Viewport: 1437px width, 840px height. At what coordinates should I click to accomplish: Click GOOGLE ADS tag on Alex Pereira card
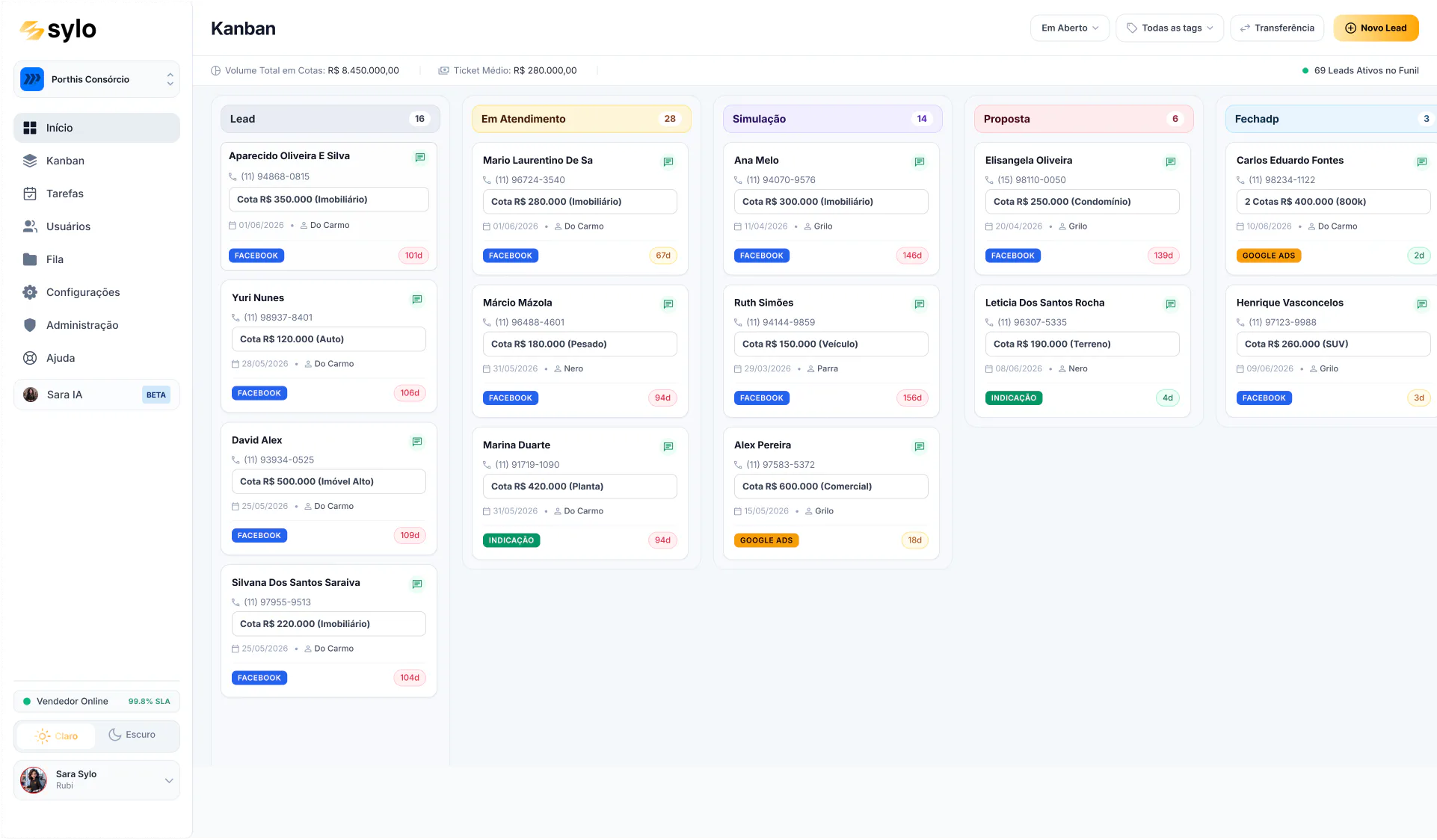tap(766, 540)
